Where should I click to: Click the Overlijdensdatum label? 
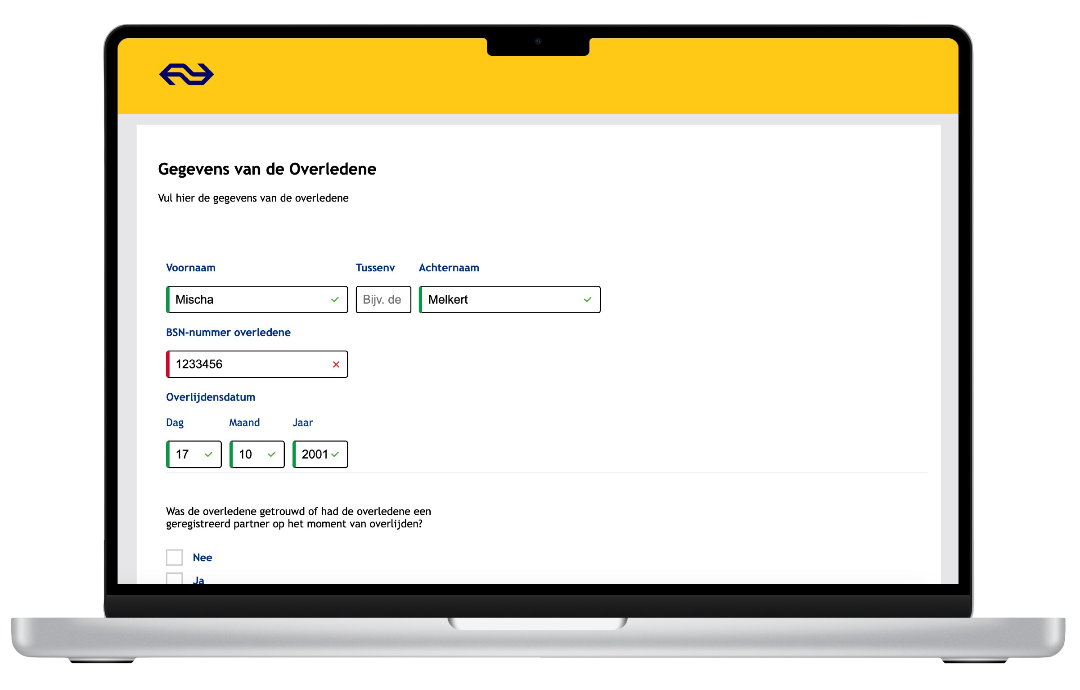[211, 397]
